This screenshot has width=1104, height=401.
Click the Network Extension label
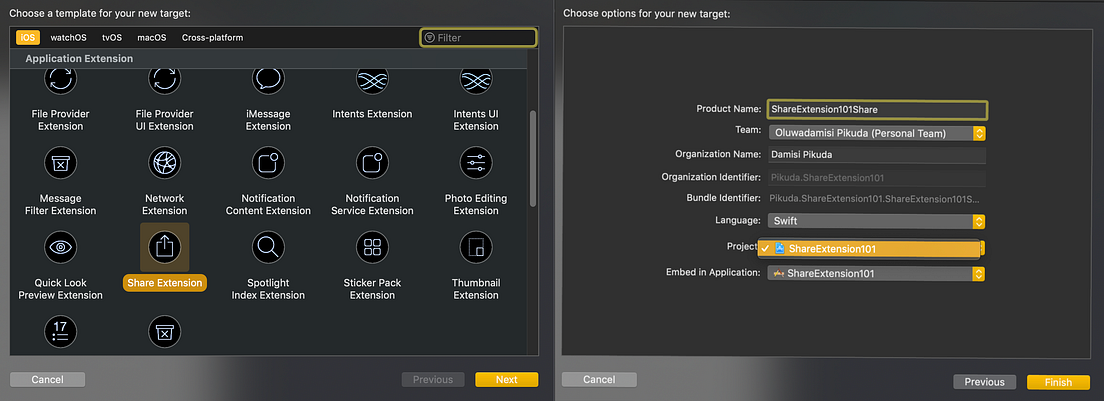coord(165,204)
